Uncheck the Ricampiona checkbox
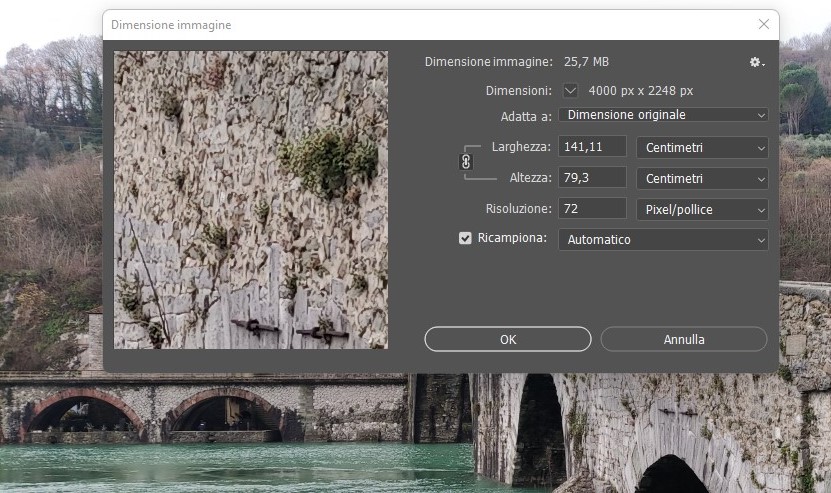The image size is (831, 493). 465,239
